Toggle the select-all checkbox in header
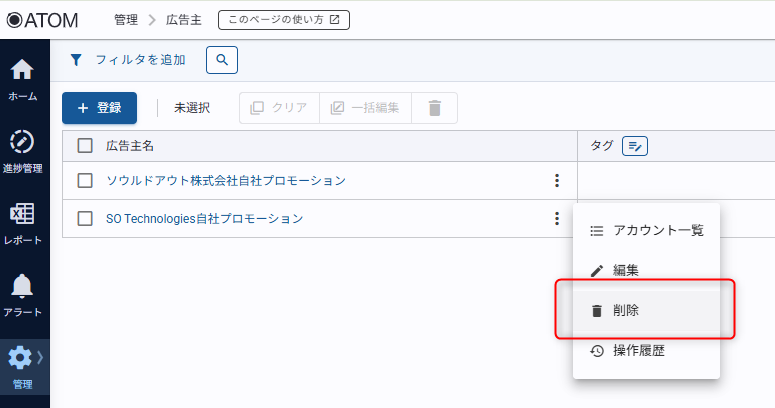The height and width of the screenshot is (408, 775). (85, 146)
